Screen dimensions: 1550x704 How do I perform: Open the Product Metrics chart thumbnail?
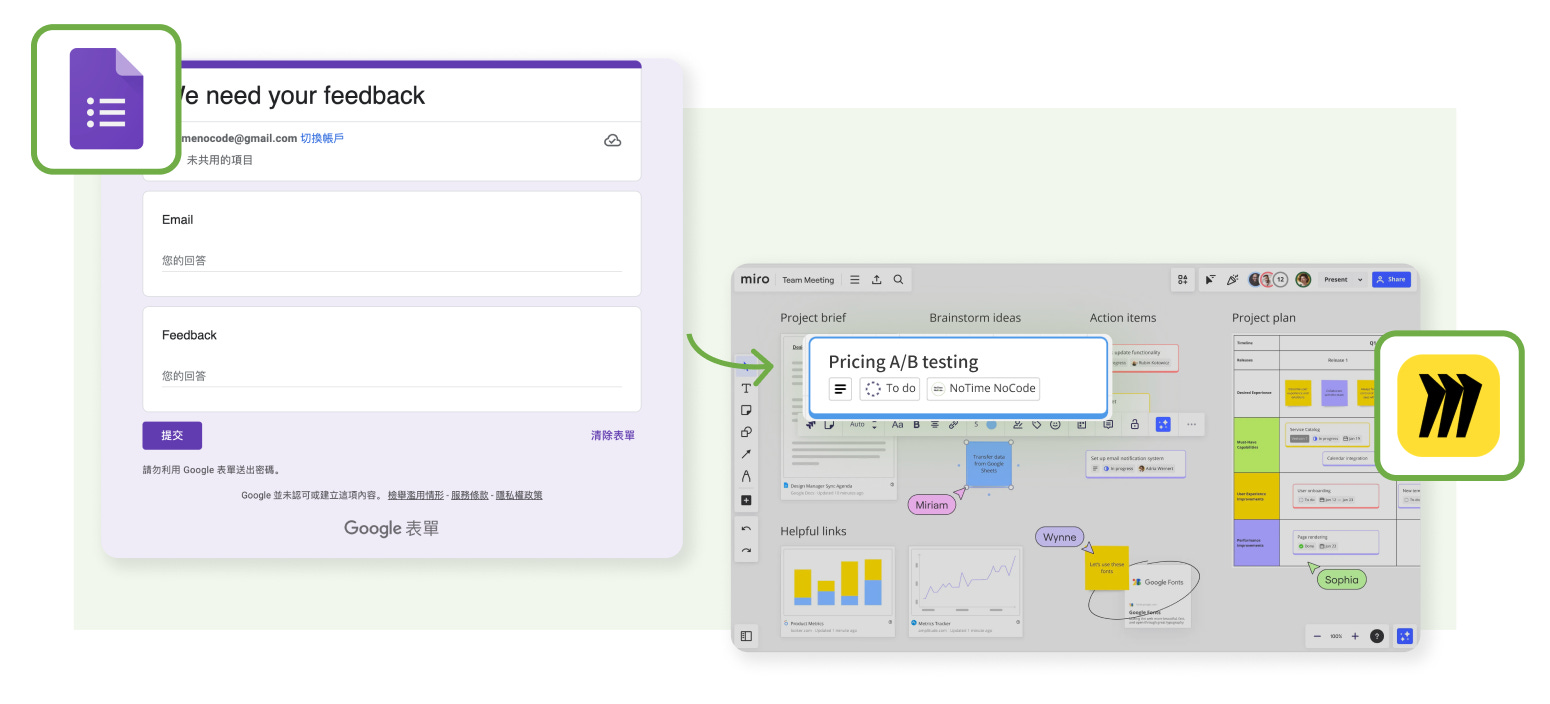(838, 582)
